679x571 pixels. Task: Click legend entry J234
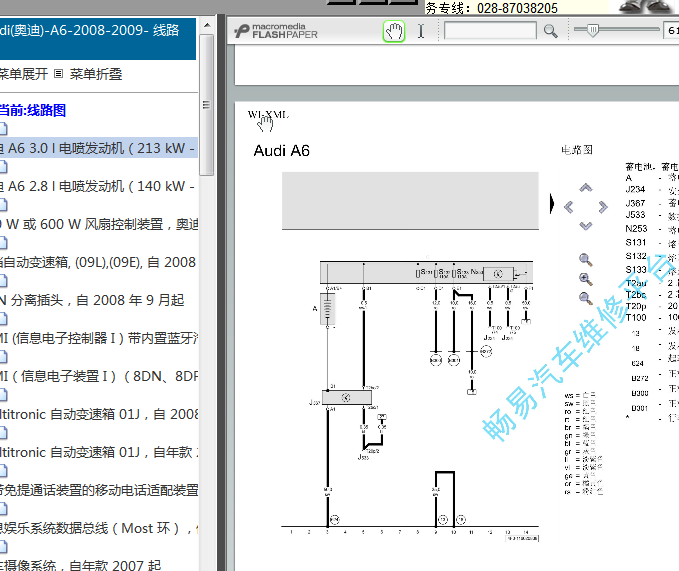635,190
